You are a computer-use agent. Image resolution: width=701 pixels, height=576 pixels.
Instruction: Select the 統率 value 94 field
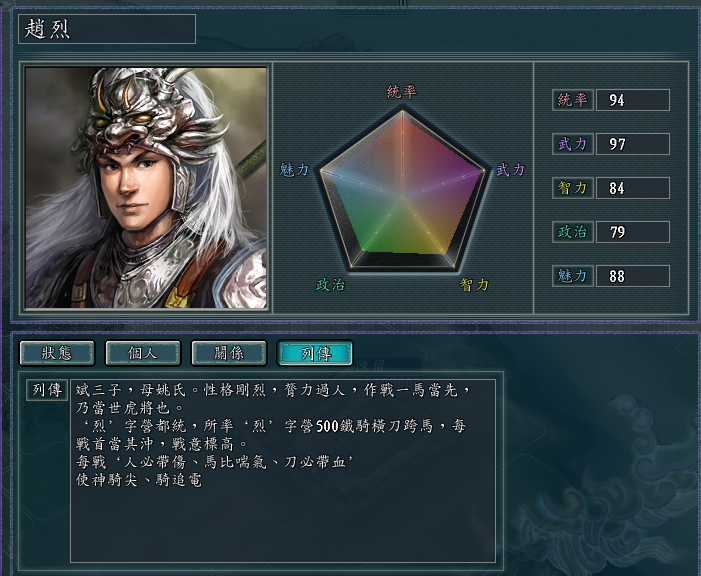click(632, 100)
